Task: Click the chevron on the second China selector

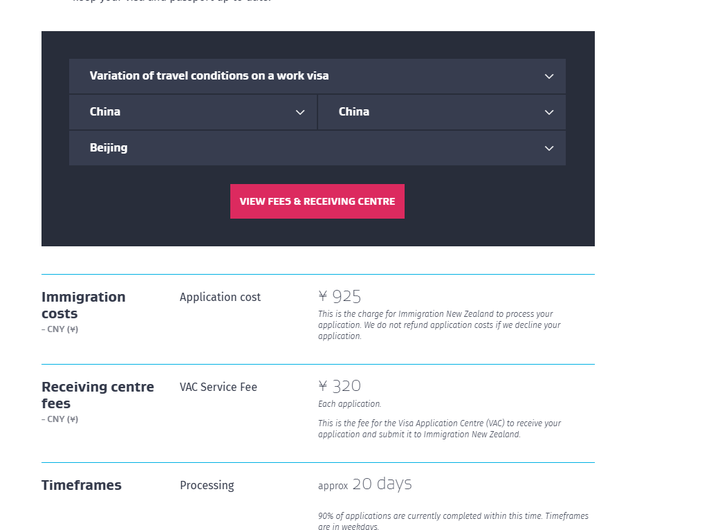Action: [x=549, y=113]
